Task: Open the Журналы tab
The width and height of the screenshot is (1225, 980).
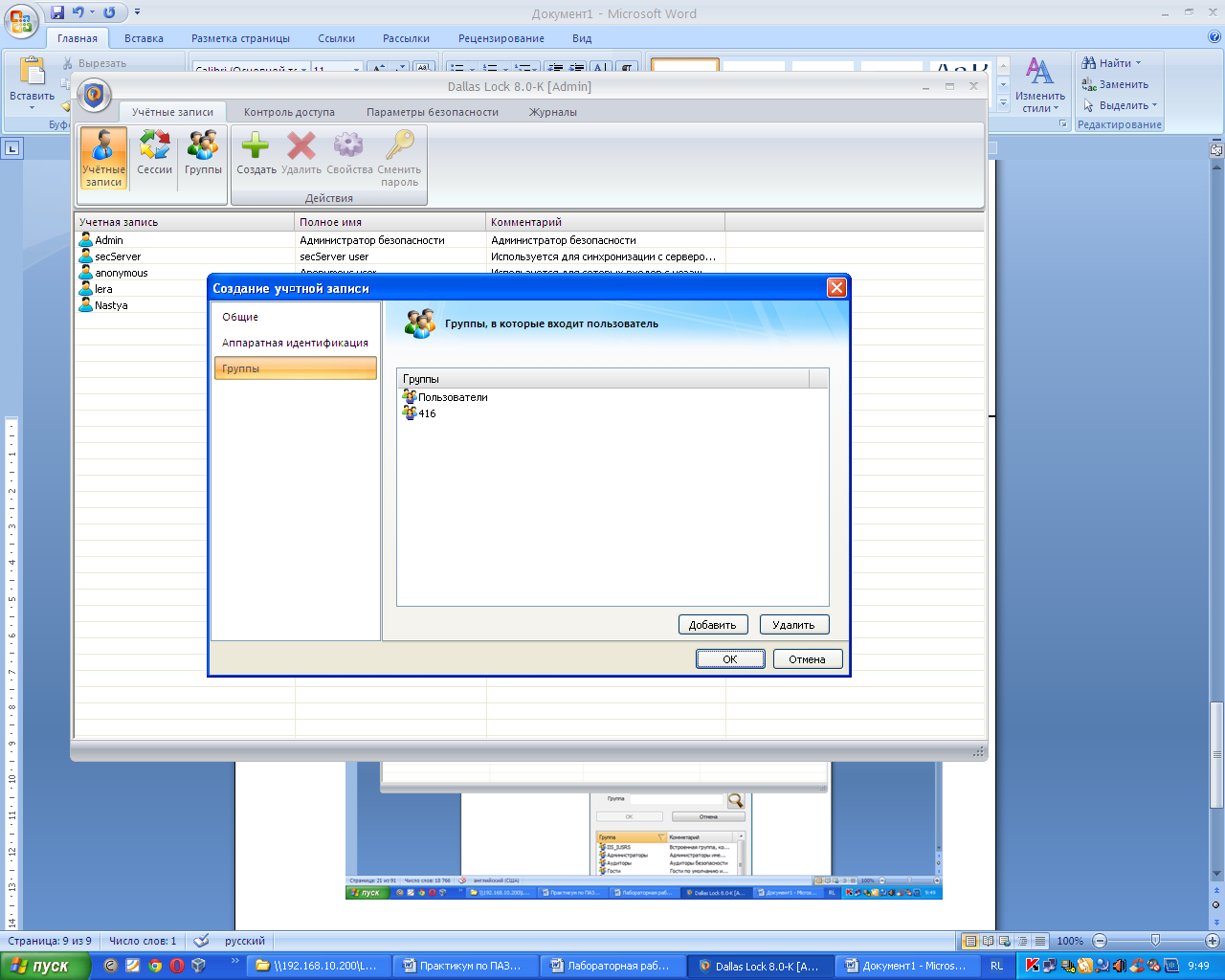Action: tap(553, 112)
